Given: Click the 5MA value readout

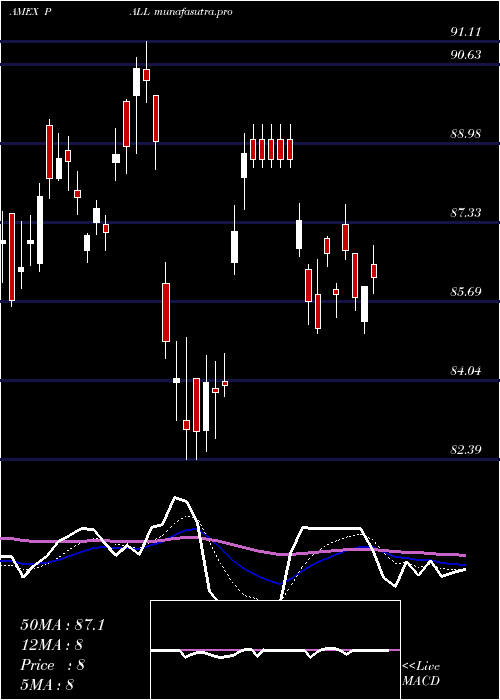Looking at the screenshot, I should pos(47,685).
